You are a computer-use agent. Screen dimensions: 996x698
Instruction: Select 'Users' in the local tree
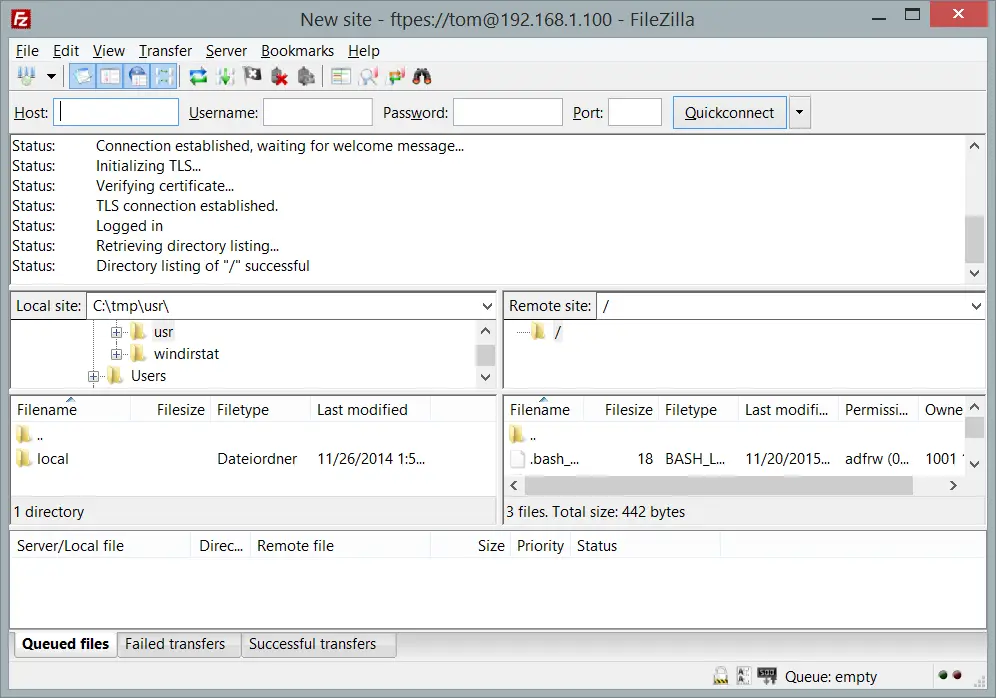click(x=148, y=376)
